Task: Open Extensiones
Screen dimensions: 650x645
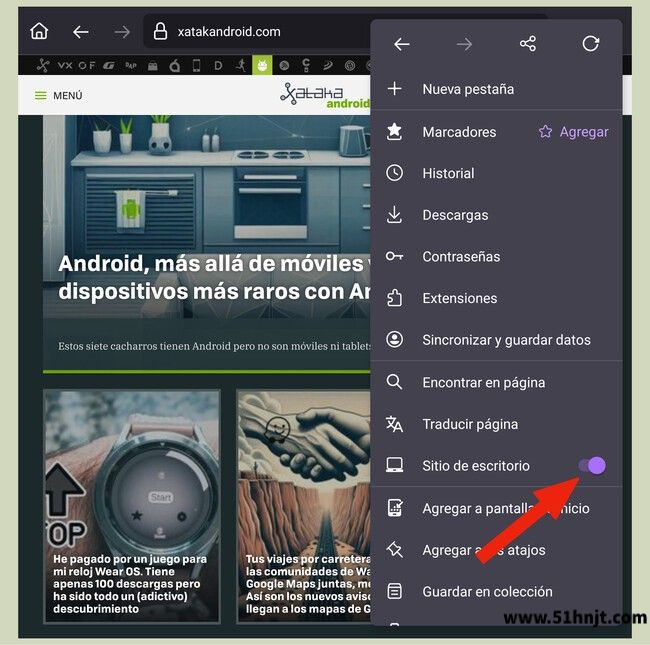Action: pyautogui.click(x=496, y=298)
